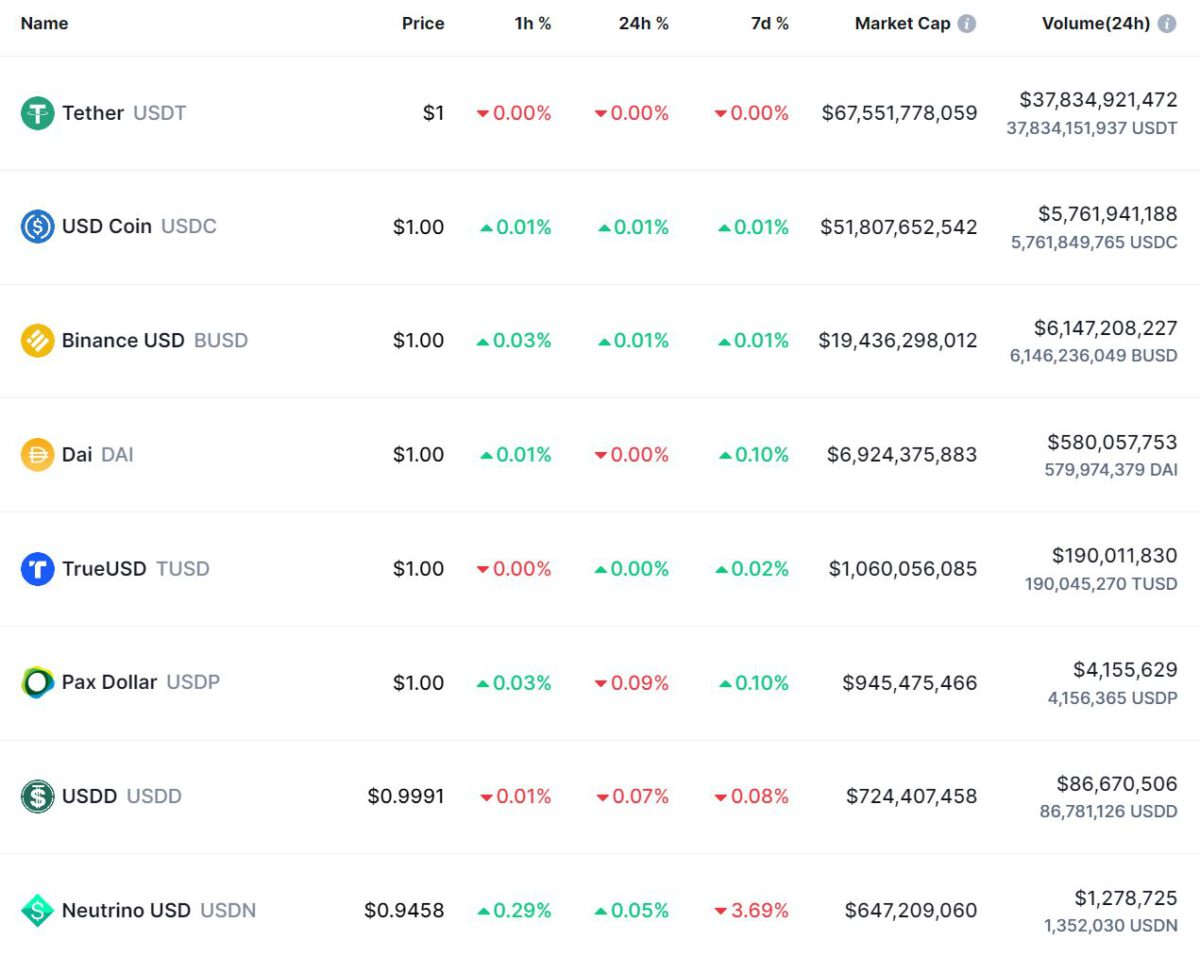Click the Pax Dollar logo icon

pos(38,683)
